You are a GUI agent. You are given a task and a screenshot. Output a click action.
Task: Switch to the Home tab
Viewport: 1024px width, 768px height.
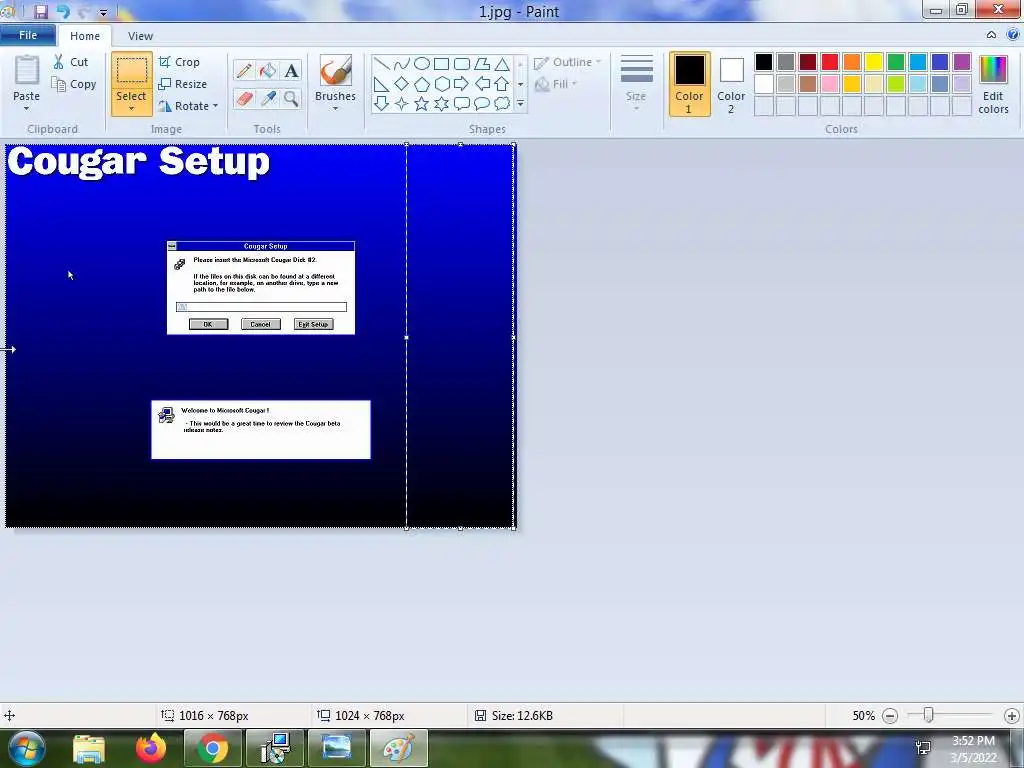(85, 36)
